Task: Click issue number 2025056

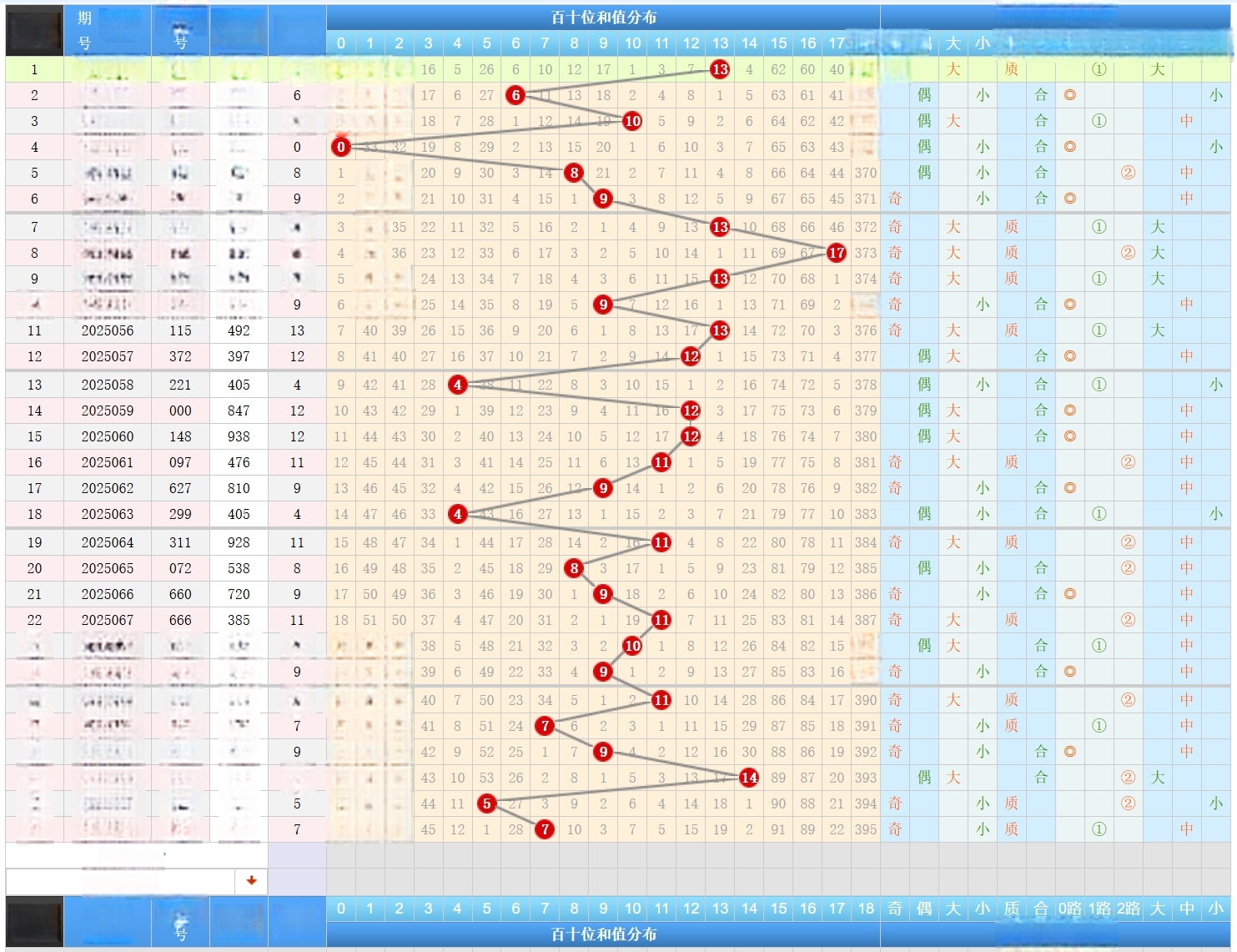Action: pos(108,330)
